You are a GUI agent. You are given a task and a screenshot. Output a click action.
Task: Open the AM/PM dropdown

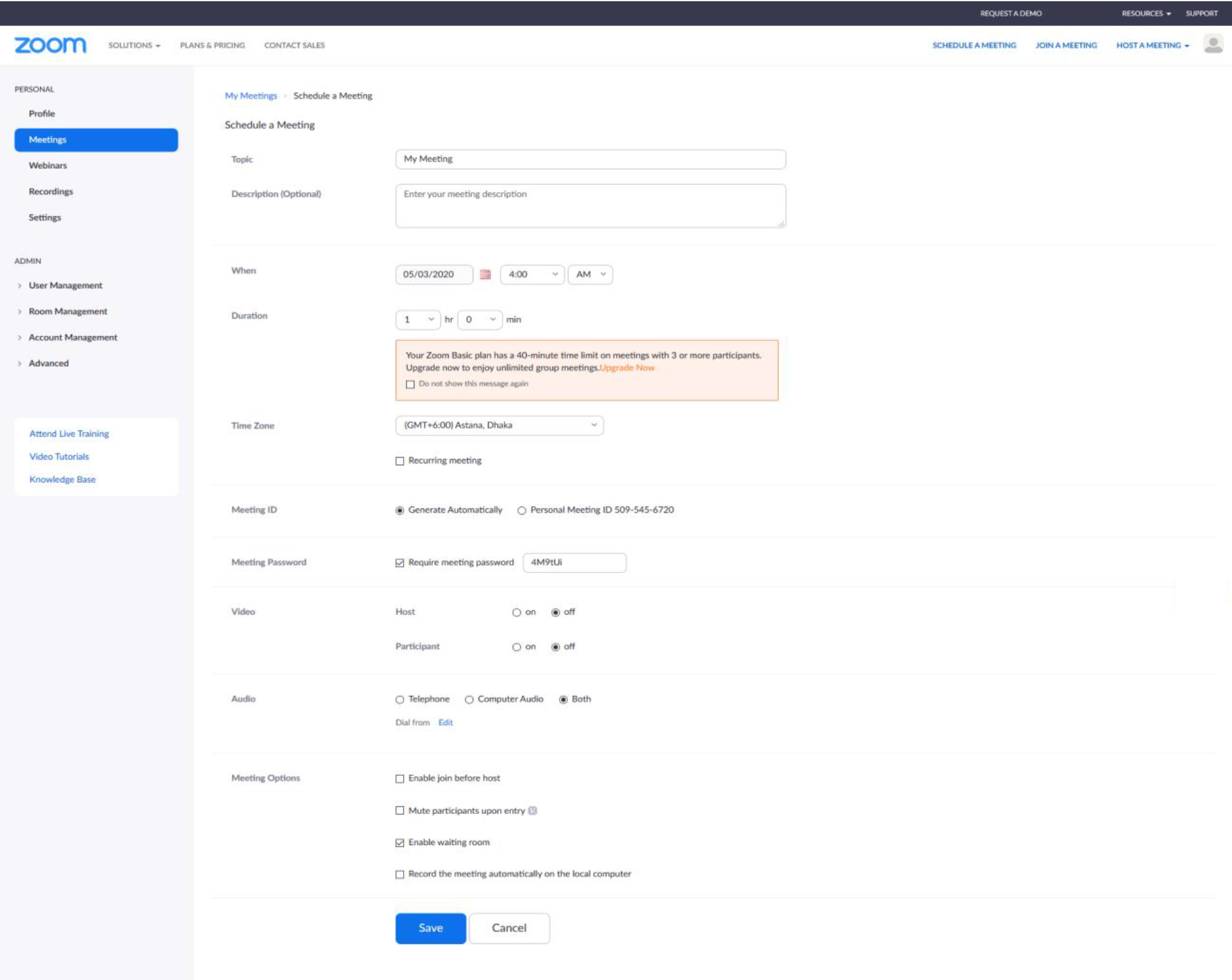590,274
